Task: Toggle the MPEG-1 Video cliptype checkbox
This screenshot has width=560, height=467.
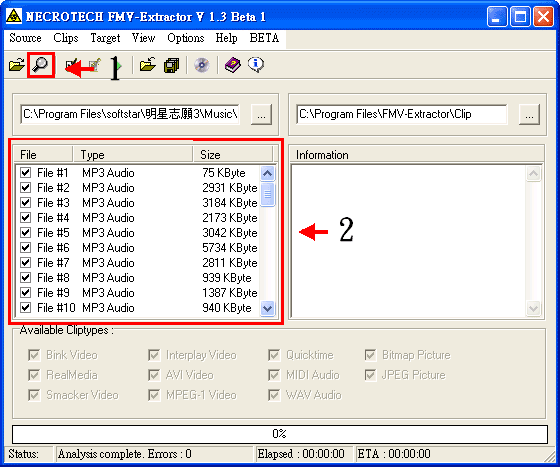Action: (154, 395)
